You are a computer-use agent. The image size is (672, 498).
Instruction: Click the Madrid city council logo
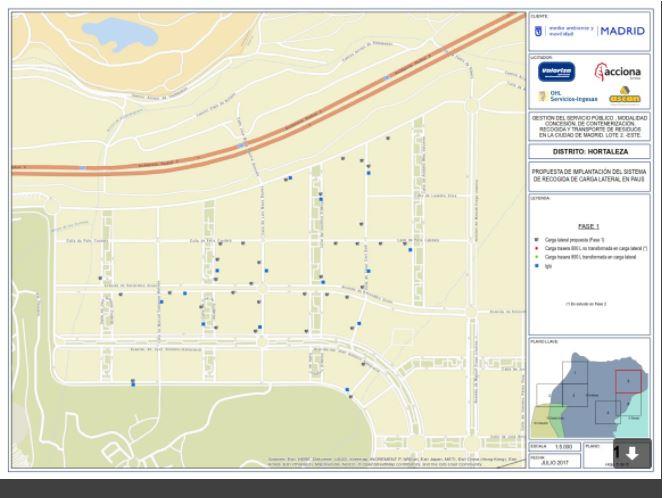539,30
